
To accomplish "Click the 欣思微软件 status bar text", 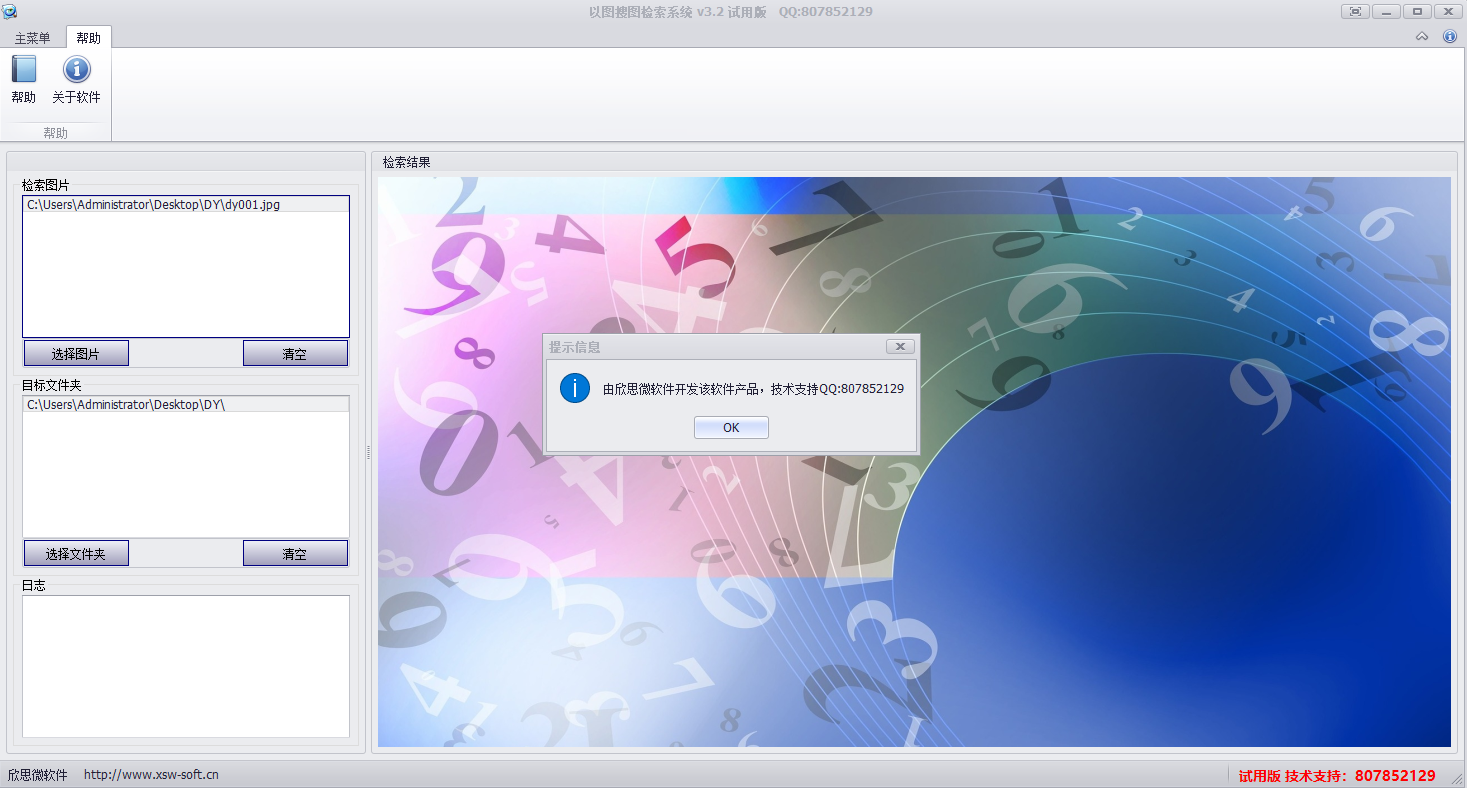I will click(37, 775).
